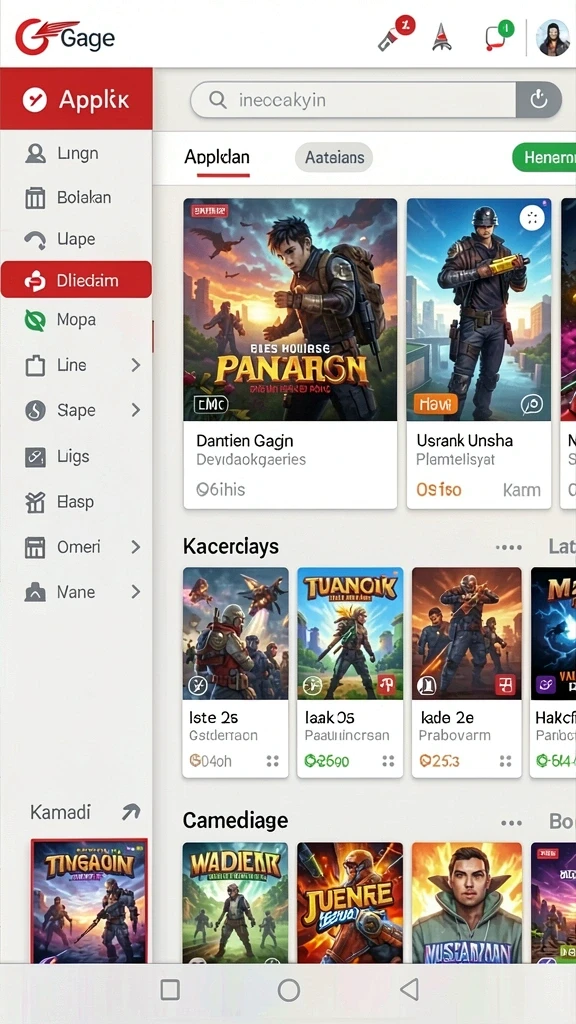This screenshot has height=1024, width=576.
Task: Expand the Line sidebar chevron
Action: pyautogui.click(x=136, y=365)
